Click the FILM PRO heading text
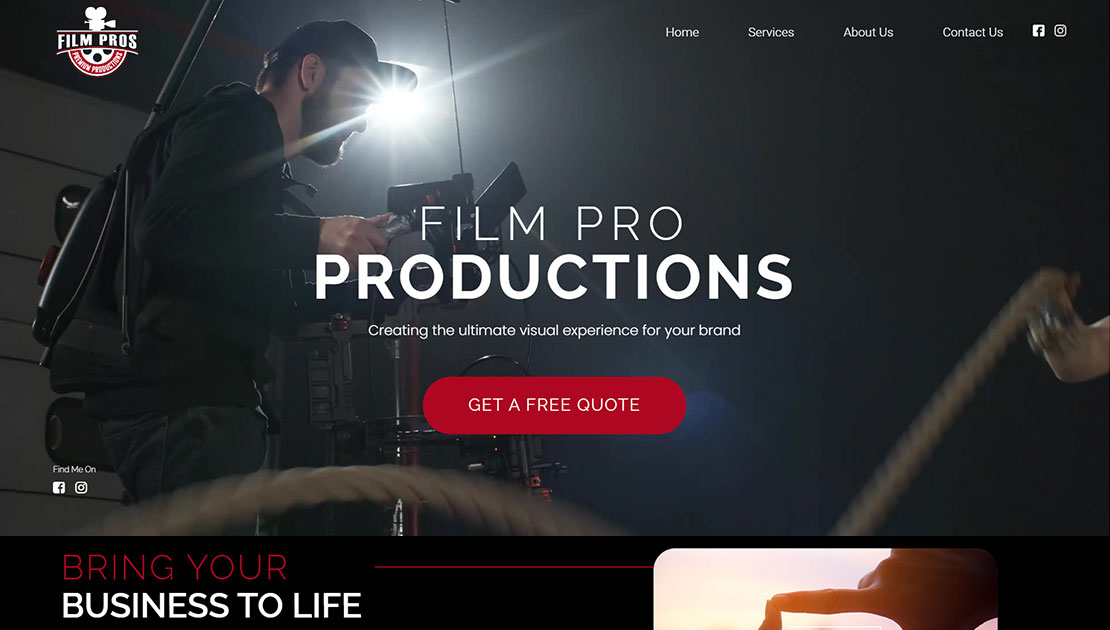The height and width of the screenshot is (630, 1110). (x=552, y=224)
